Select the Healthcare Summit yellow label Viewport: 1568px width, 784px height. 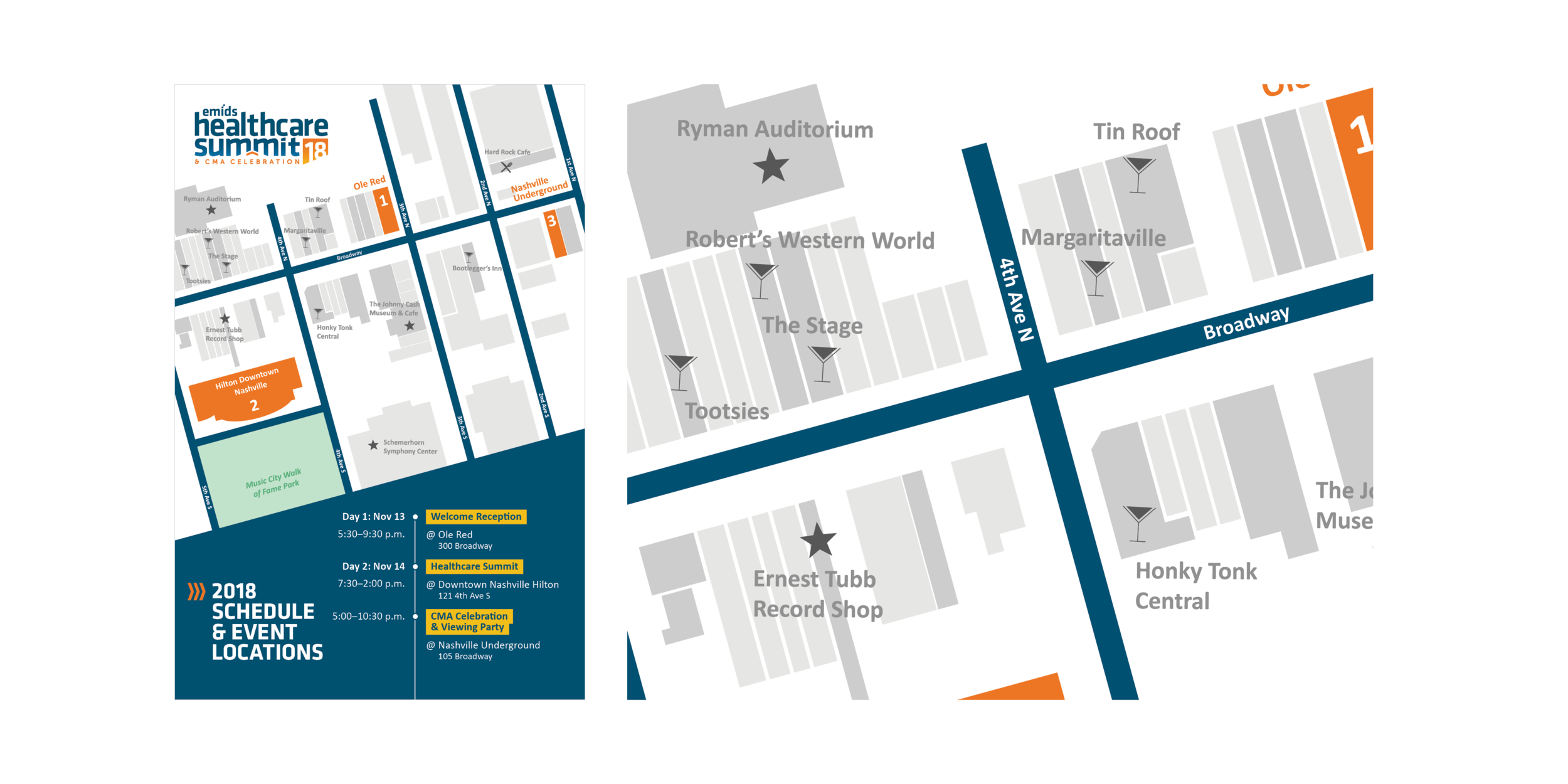tap(474, 566)
